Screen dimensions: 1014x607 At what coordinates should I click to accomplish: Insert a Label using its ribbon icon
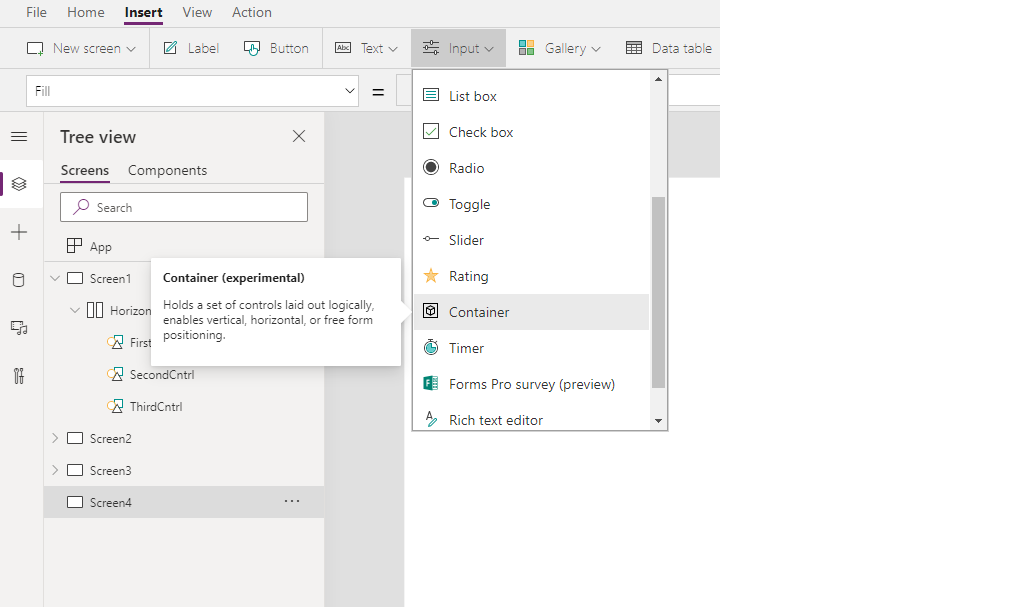[190, 47]
